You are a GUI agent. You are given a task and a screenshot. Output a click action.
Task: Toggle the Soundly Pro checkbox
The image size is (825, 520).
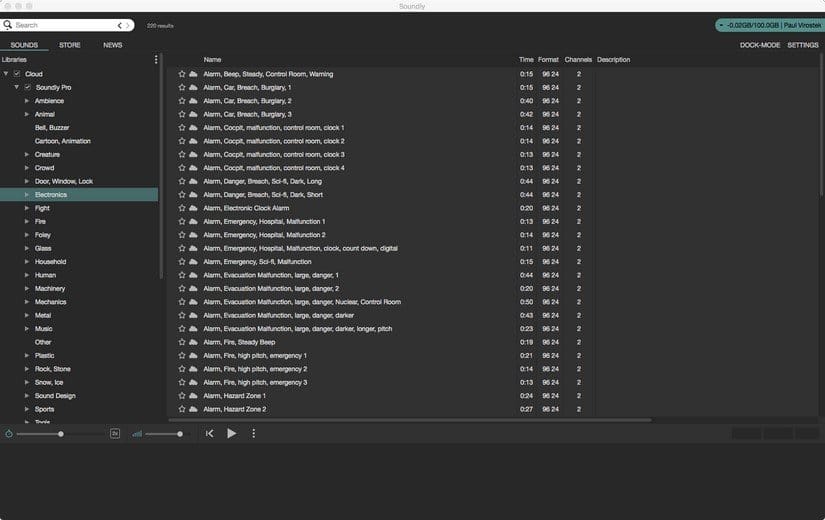28,87
